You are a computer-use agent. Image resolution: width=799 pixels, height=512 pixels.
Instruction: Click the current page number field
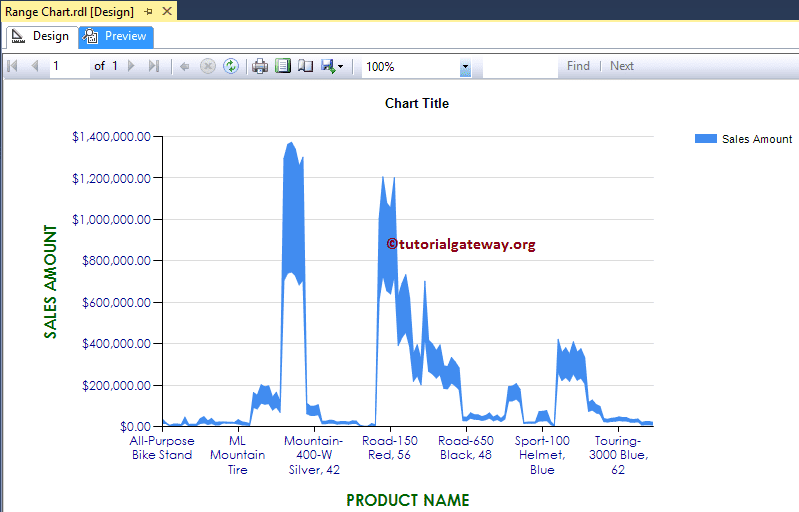[x=69, y=66]
